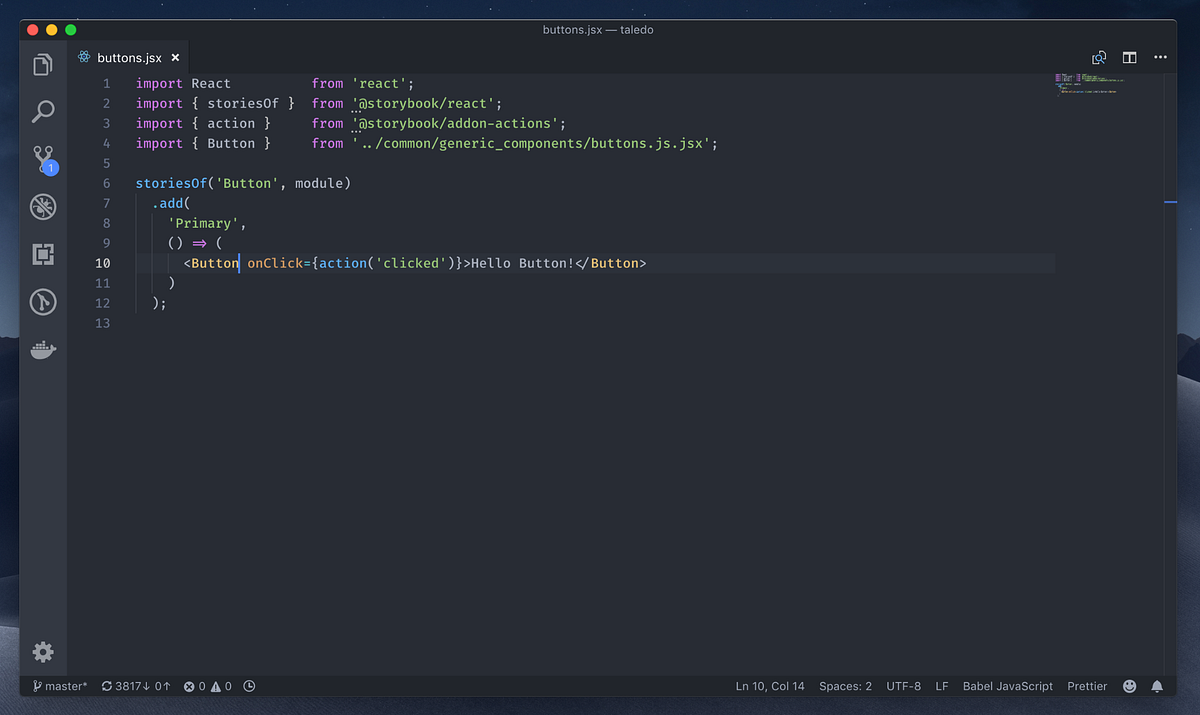Open Source Control showing 1 pending change
1200x715 pixels.
point(42,159)
